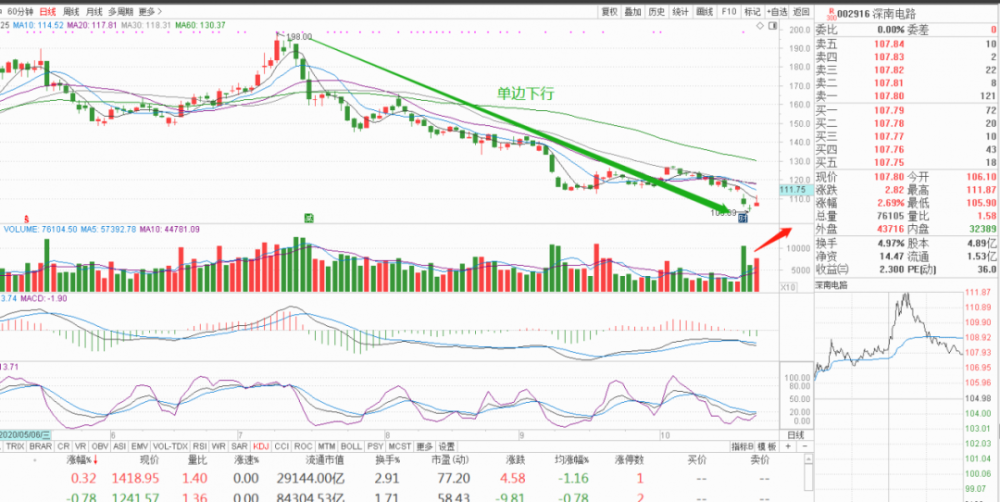
Task: Open 历史 history view
Action: coord(657,11)
